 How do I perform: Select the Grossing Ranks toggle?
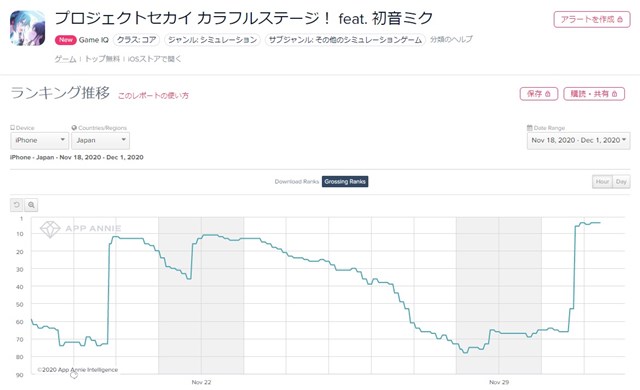click(x=345, y=182)
